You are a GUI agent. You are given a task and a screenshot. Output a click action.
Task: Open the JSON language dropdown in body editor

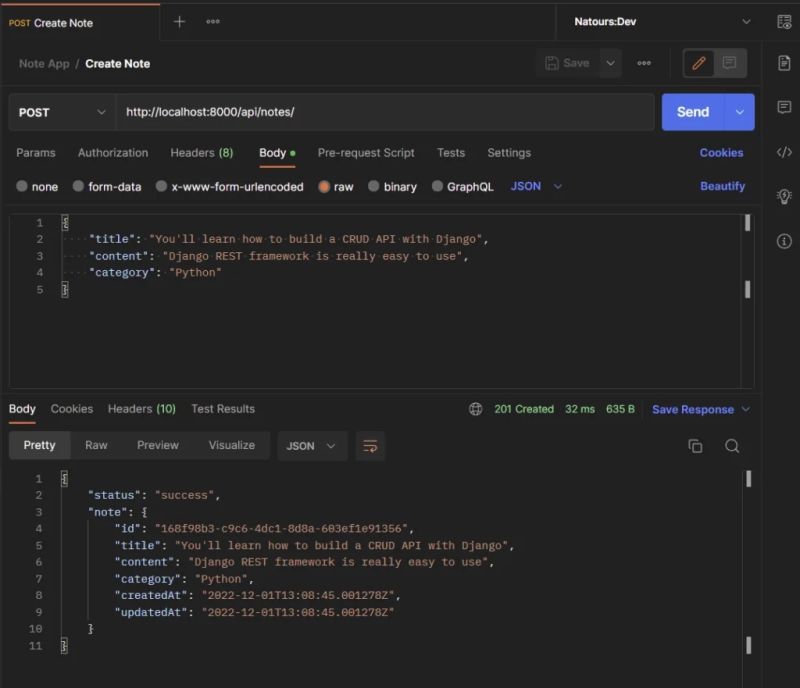point(530,186)
